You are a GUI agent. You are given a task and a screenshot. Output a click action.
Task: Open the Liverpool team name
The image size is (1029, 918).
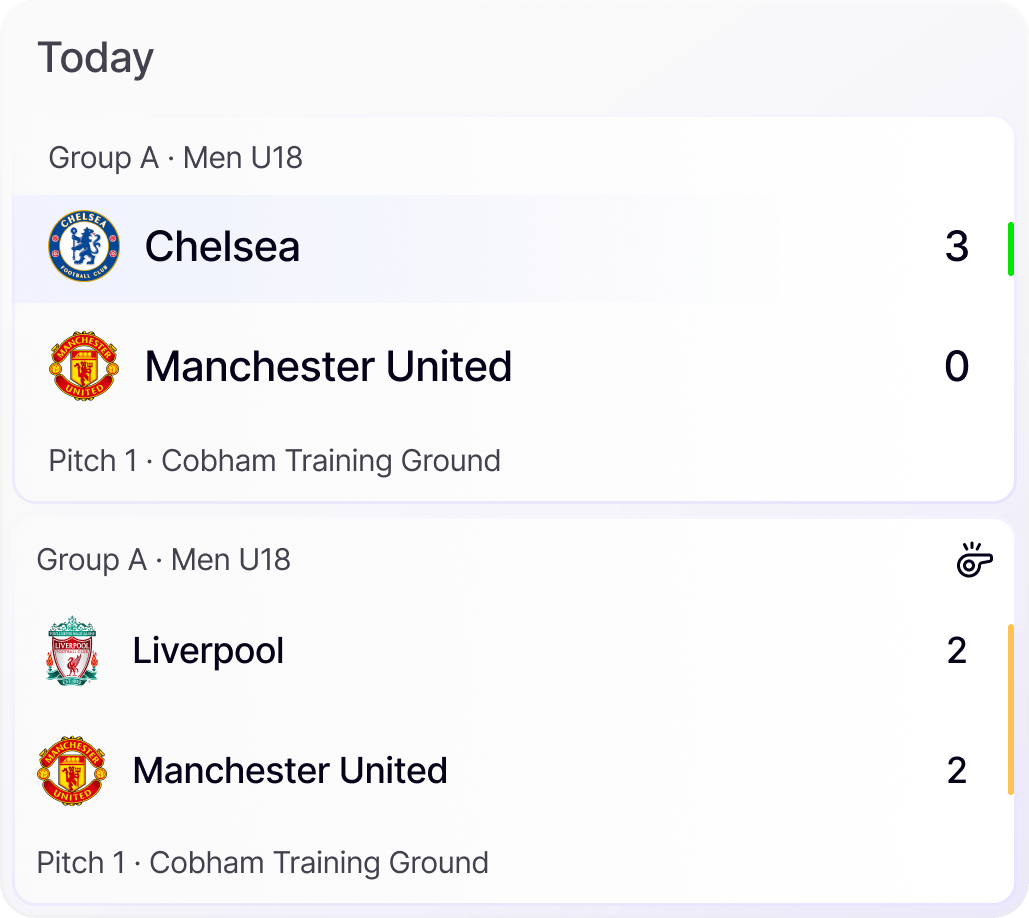point(208,651)
